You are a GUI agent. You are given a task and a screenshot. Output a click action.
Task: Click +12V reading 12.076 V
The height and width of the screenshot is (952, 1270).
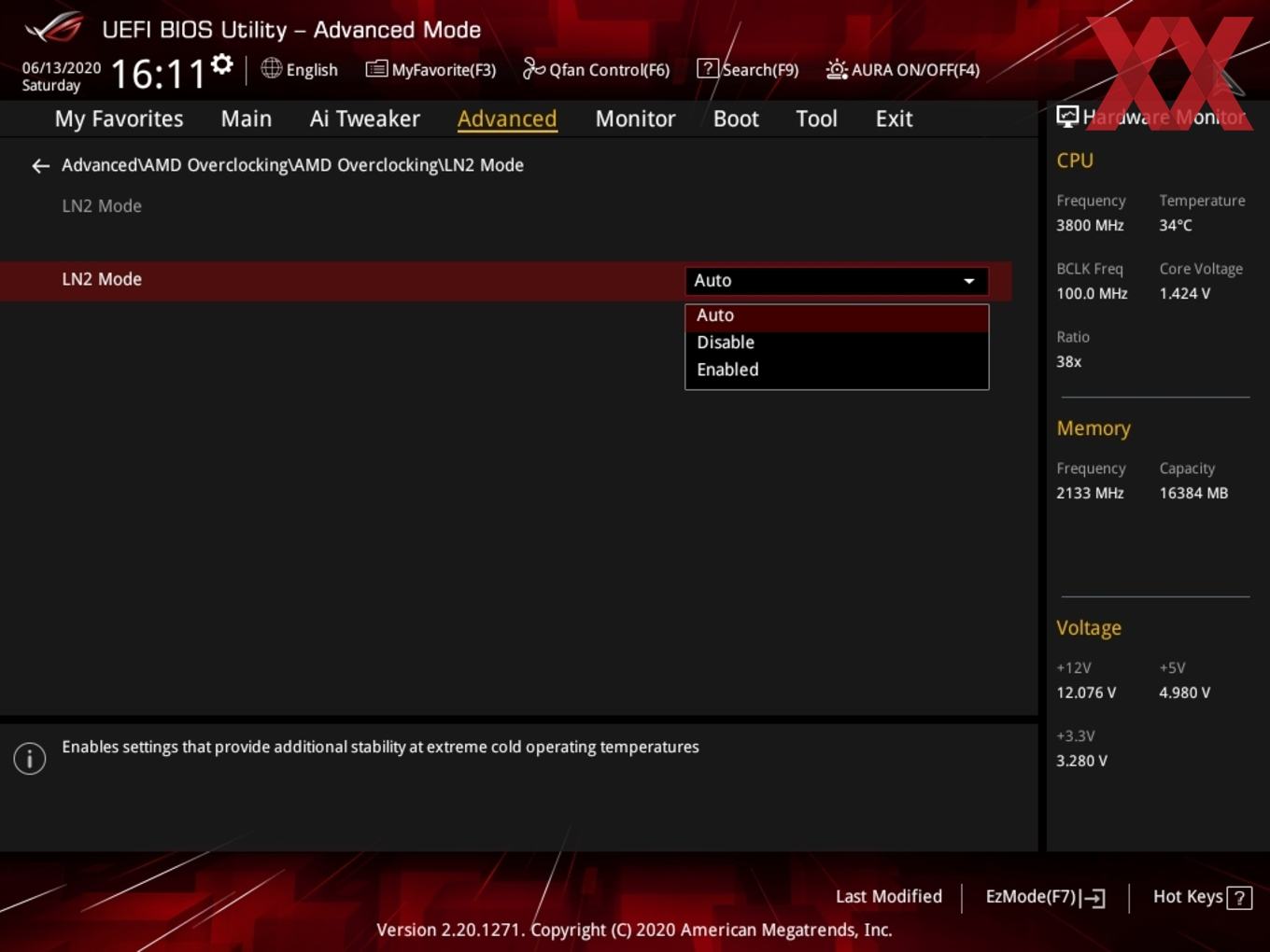pyautogui.click(x=1086, y=693)
